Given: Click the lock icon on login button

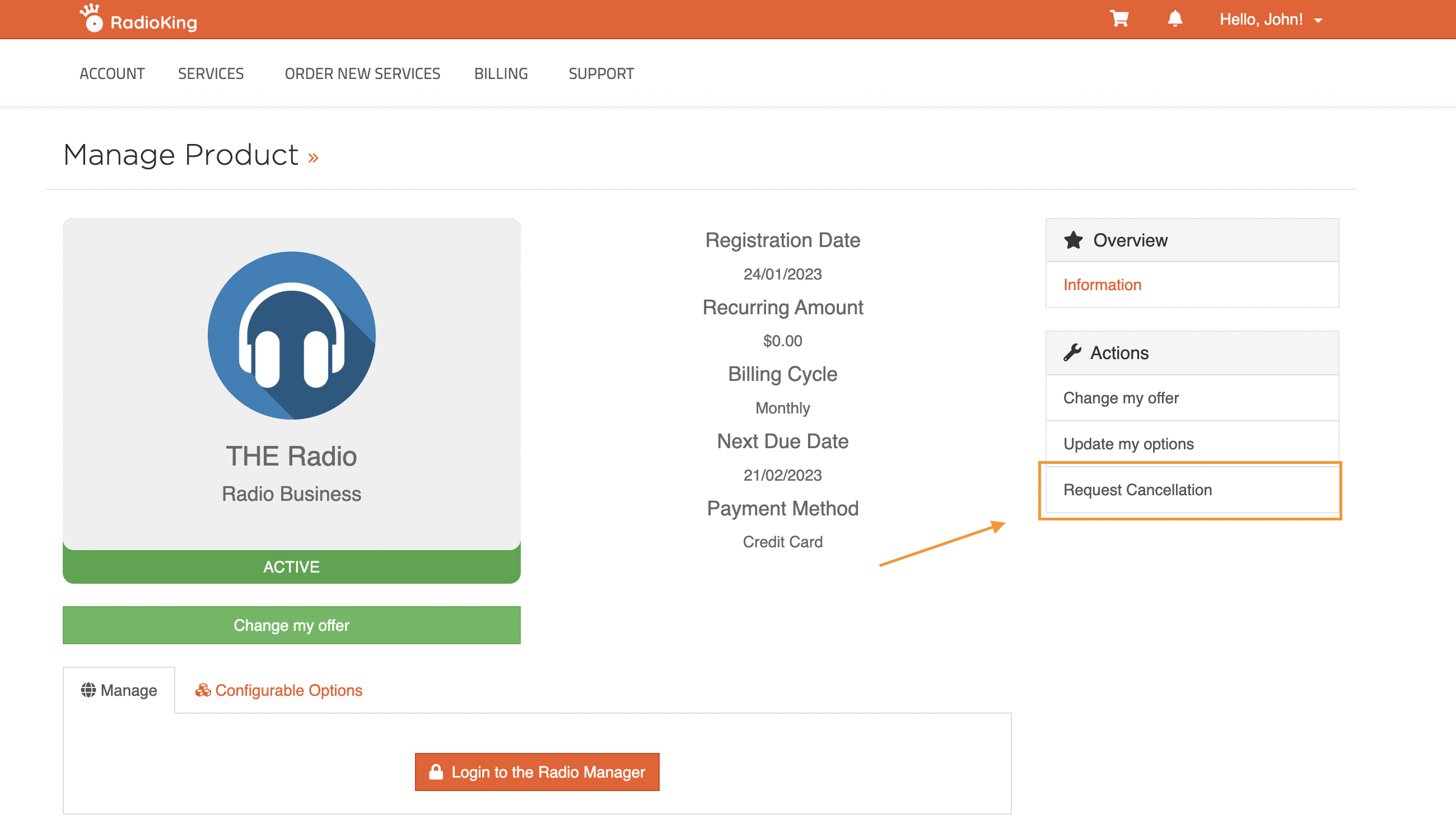Looking at the screenshot, I should pyautogui.click(x=436, y=772).
